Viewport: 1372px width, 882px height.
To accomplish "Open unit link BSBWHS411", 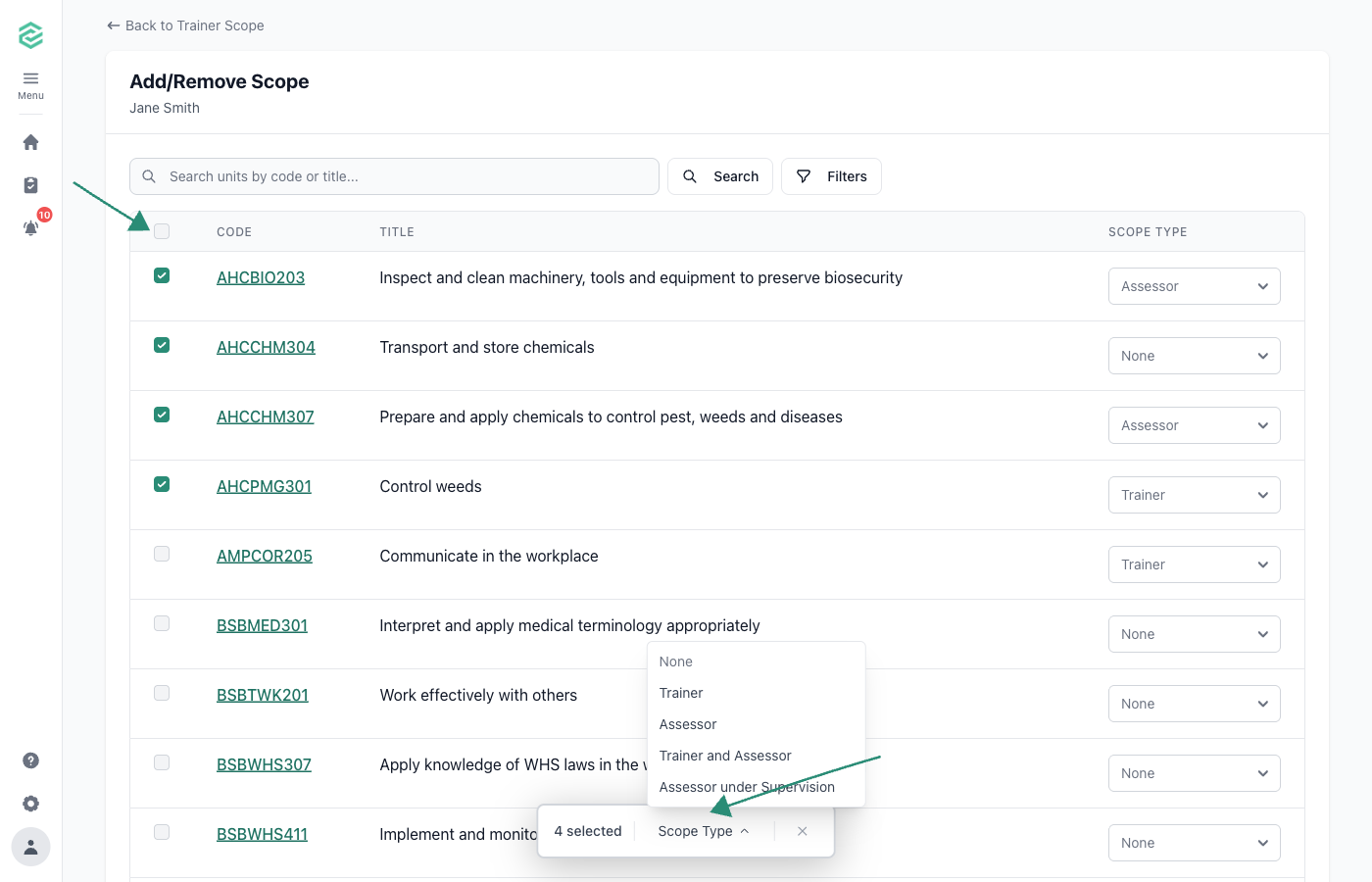I will tap(262, 834).
